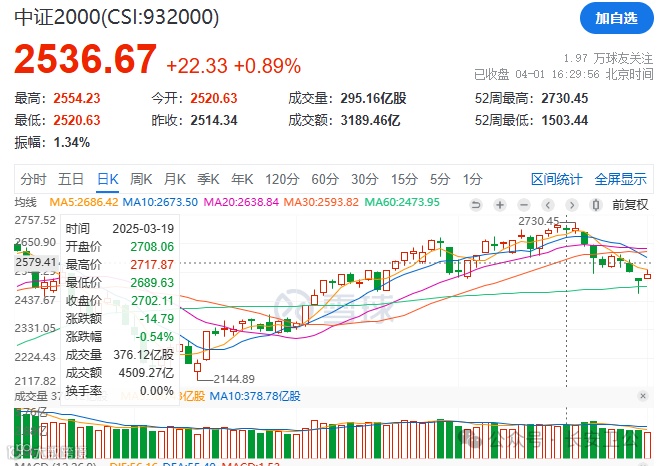The width and height of the screenshot is (660, 466).
Task: Toggle the candlestick chart style icon
Action: click(596, 205)
